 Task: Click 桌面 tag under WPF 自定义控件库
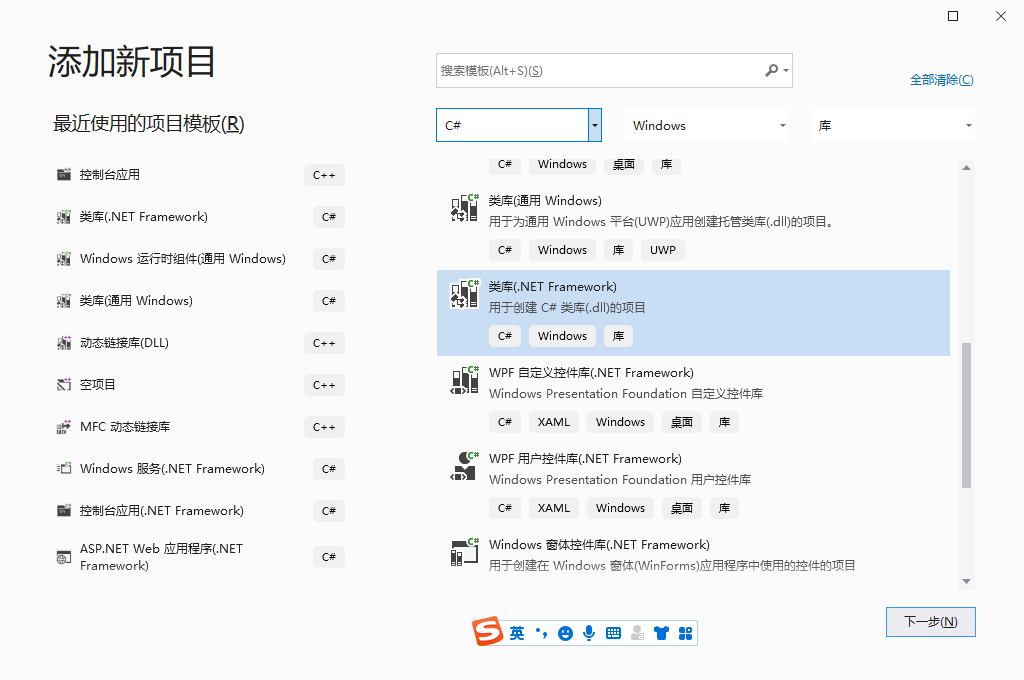(x=682, y=422)
